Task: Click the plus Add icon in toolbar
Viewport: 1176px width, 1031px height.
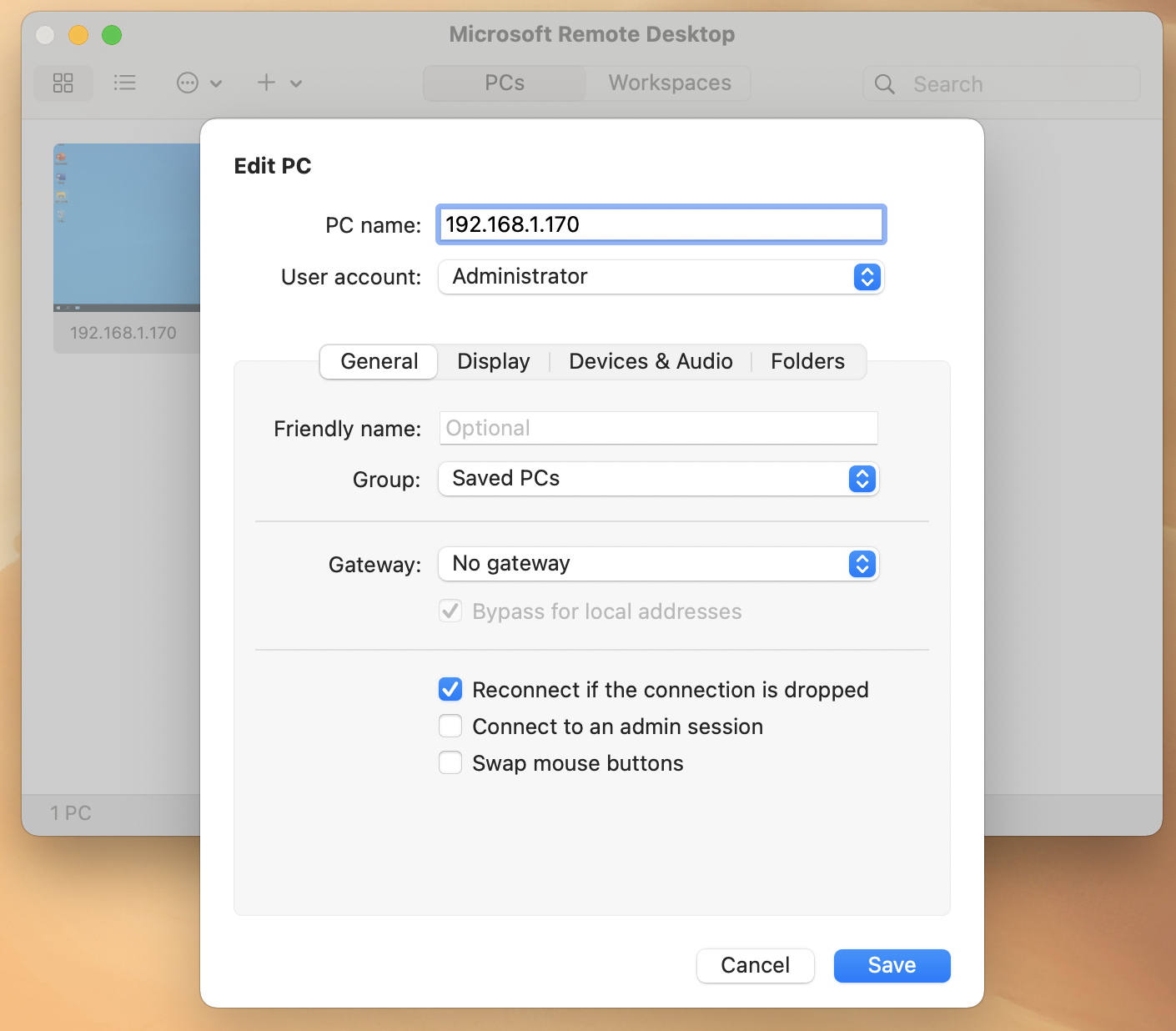Action: pos(266,82)
